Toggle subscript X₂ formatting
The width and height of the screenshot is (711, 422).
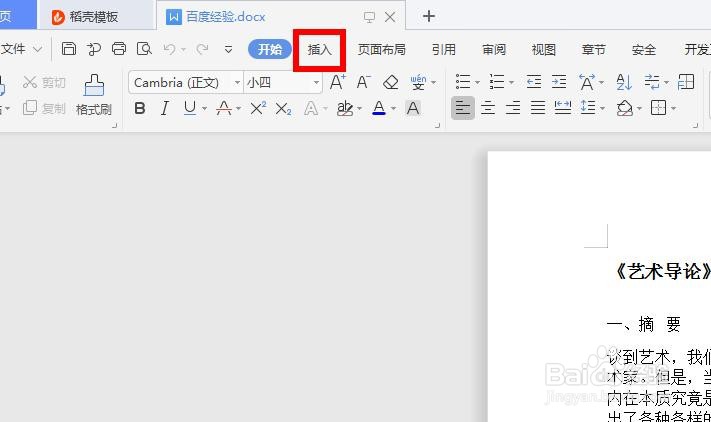283,108
